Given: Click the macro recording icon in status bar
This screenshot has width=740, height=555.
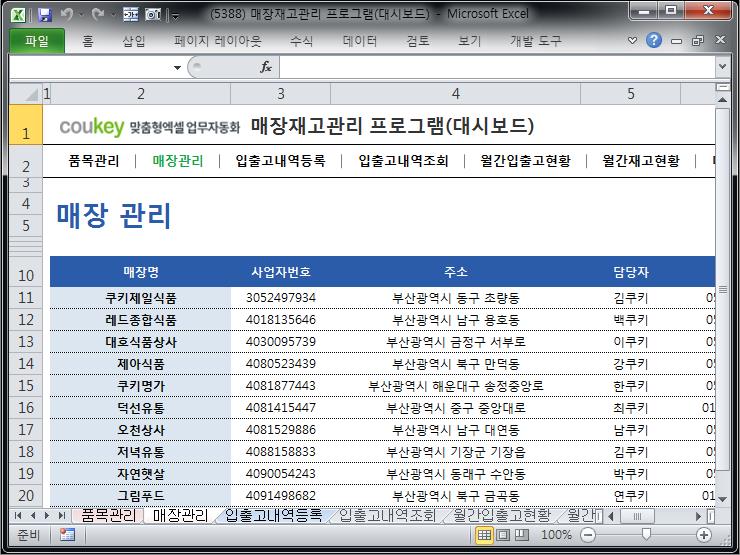Looking at the screenshot, I should (x=67, y=535).
